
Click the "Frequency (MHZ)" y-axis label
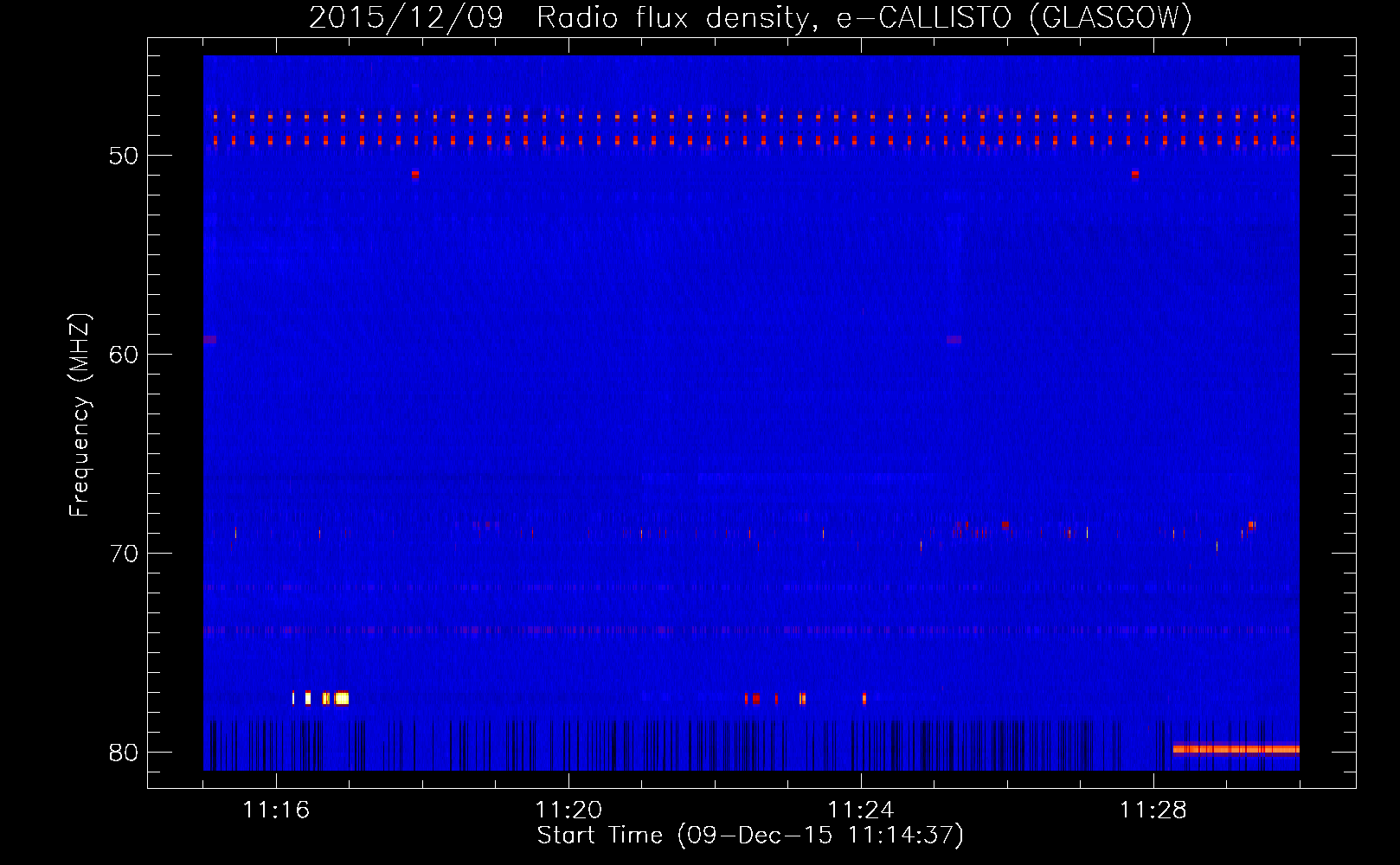point(80,415)
